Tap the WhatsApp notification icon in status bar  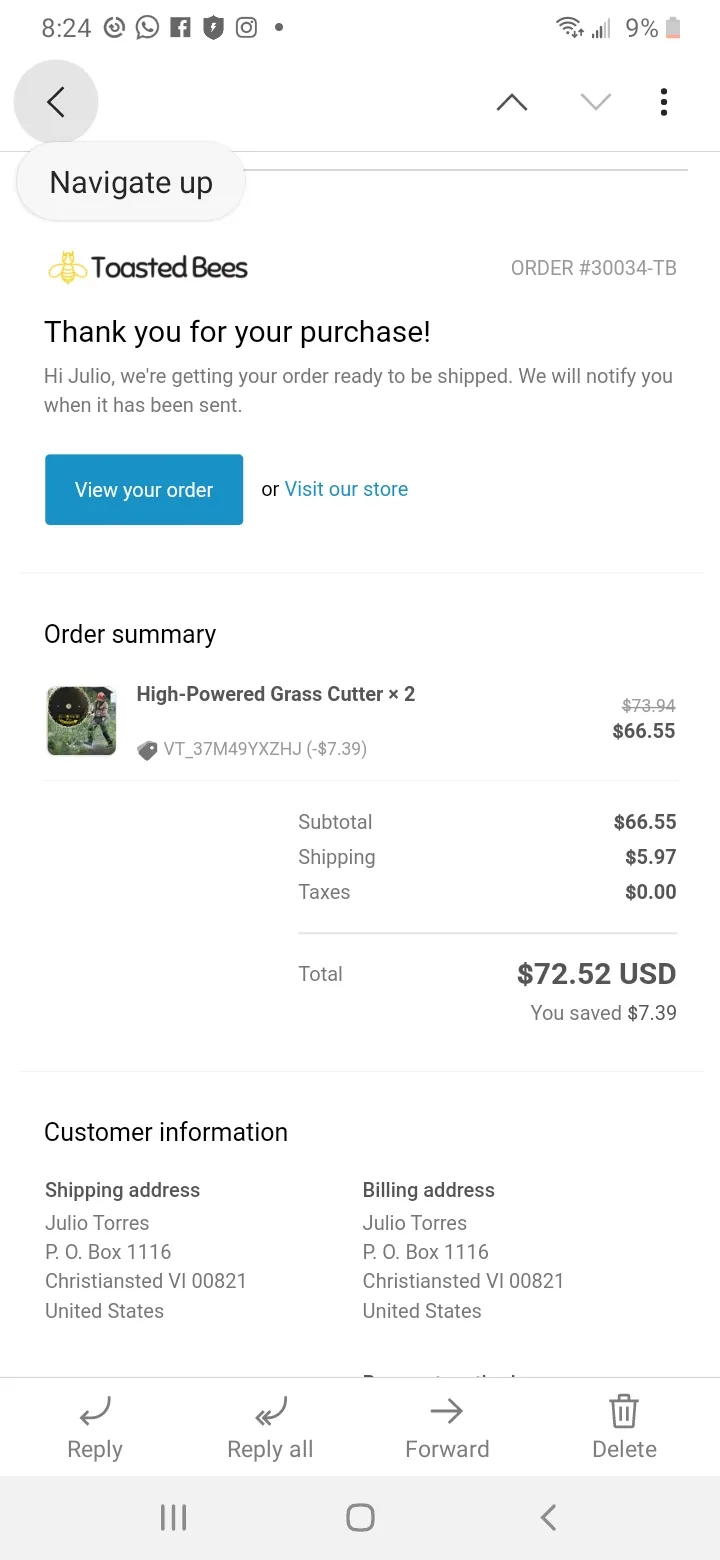point(148,28)
